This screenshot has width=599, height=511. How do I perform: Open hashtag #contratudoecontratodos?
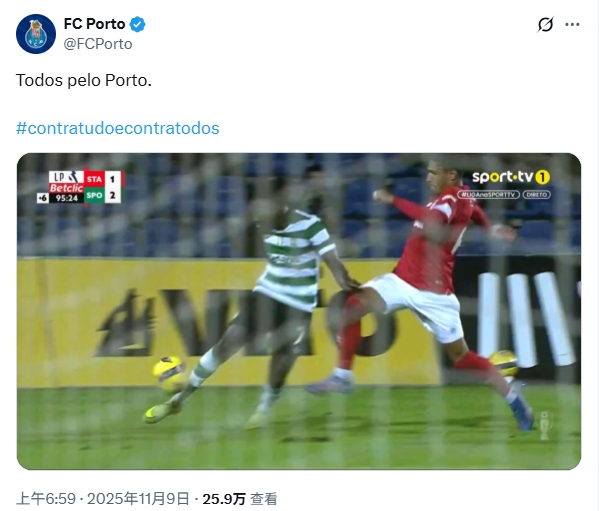(118, 128)
